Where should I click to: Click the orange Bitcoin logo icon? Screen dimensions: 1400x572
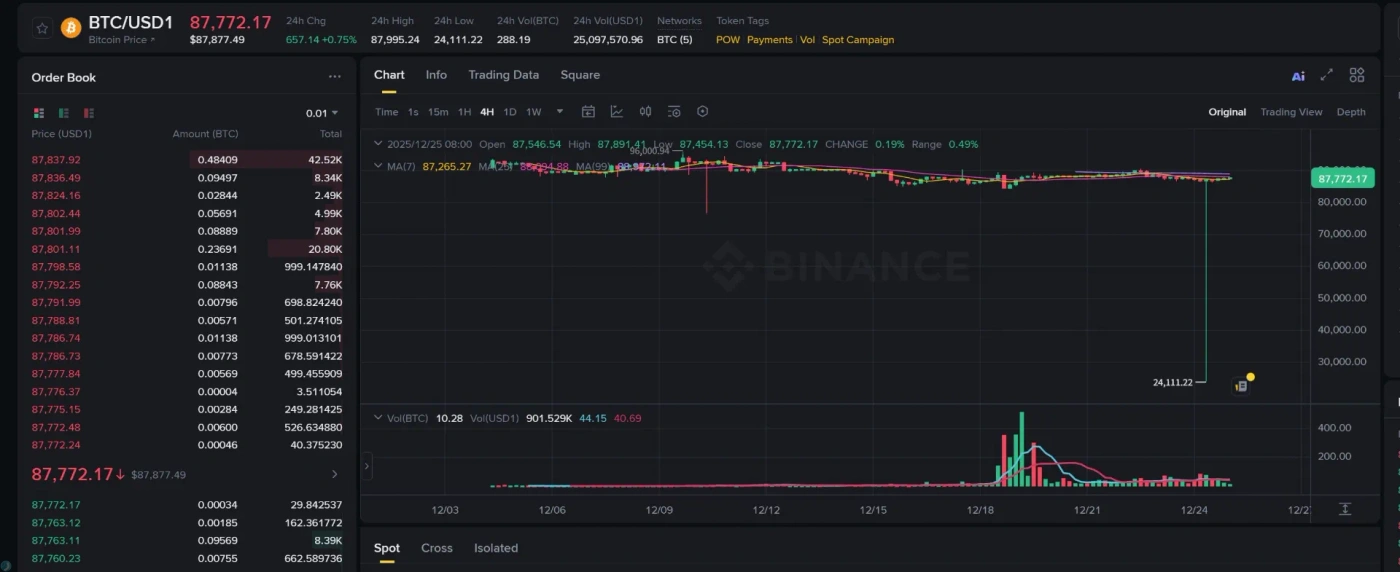[71, 28]
